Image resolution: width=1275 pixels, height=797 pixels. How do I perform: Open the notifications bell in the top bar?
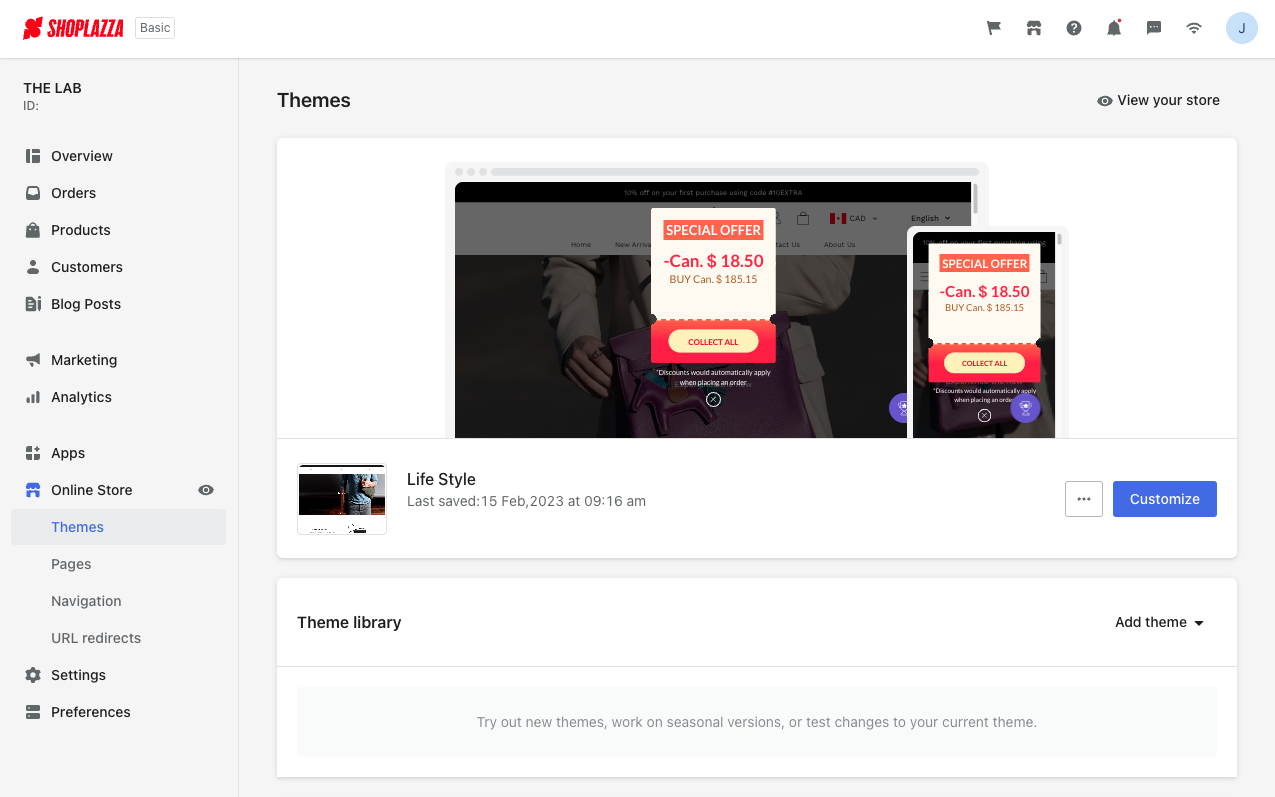pos(1113,28)
